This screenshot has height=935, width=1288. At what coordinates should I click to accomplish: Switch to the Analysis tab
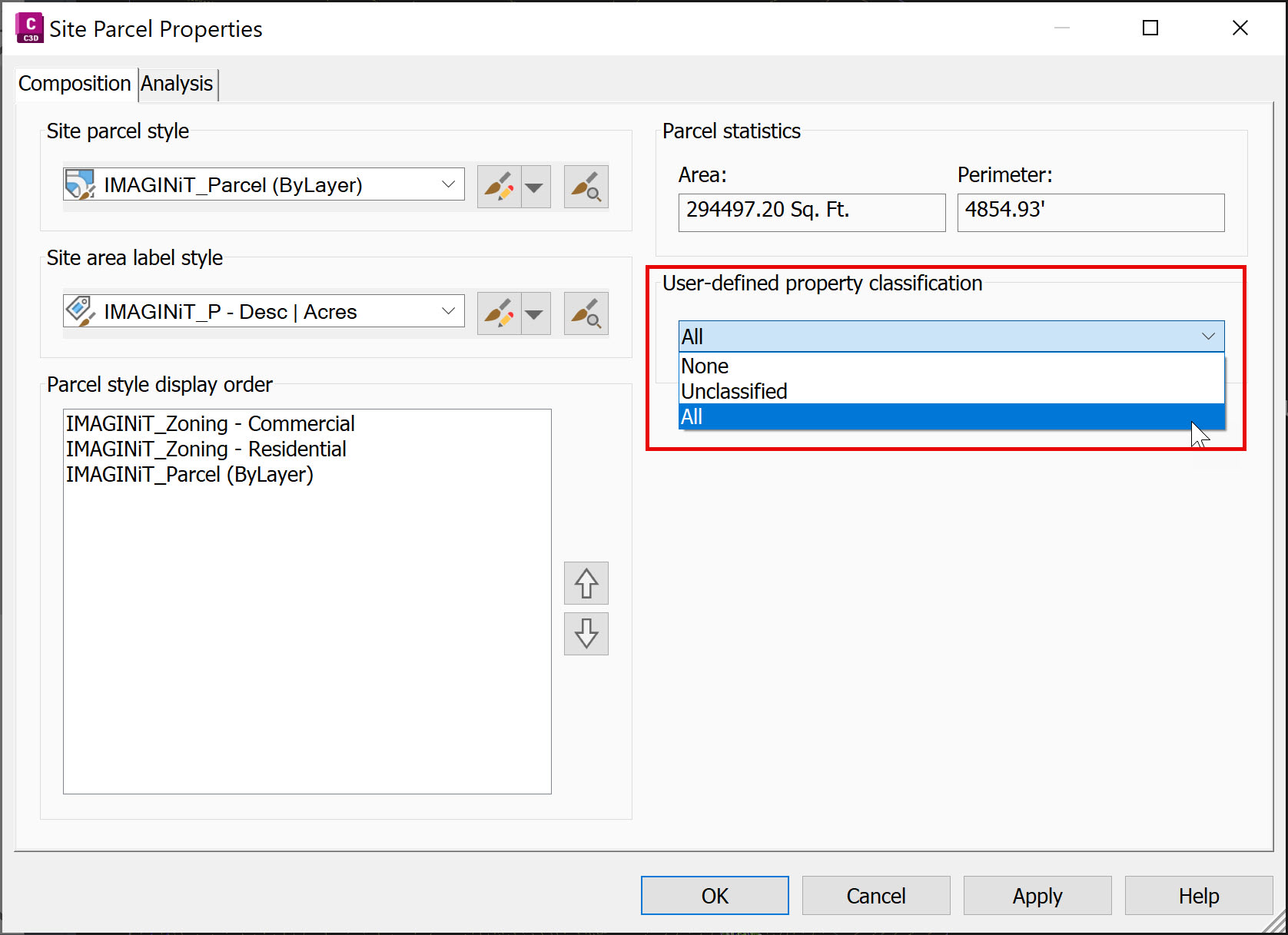[177, 83]
